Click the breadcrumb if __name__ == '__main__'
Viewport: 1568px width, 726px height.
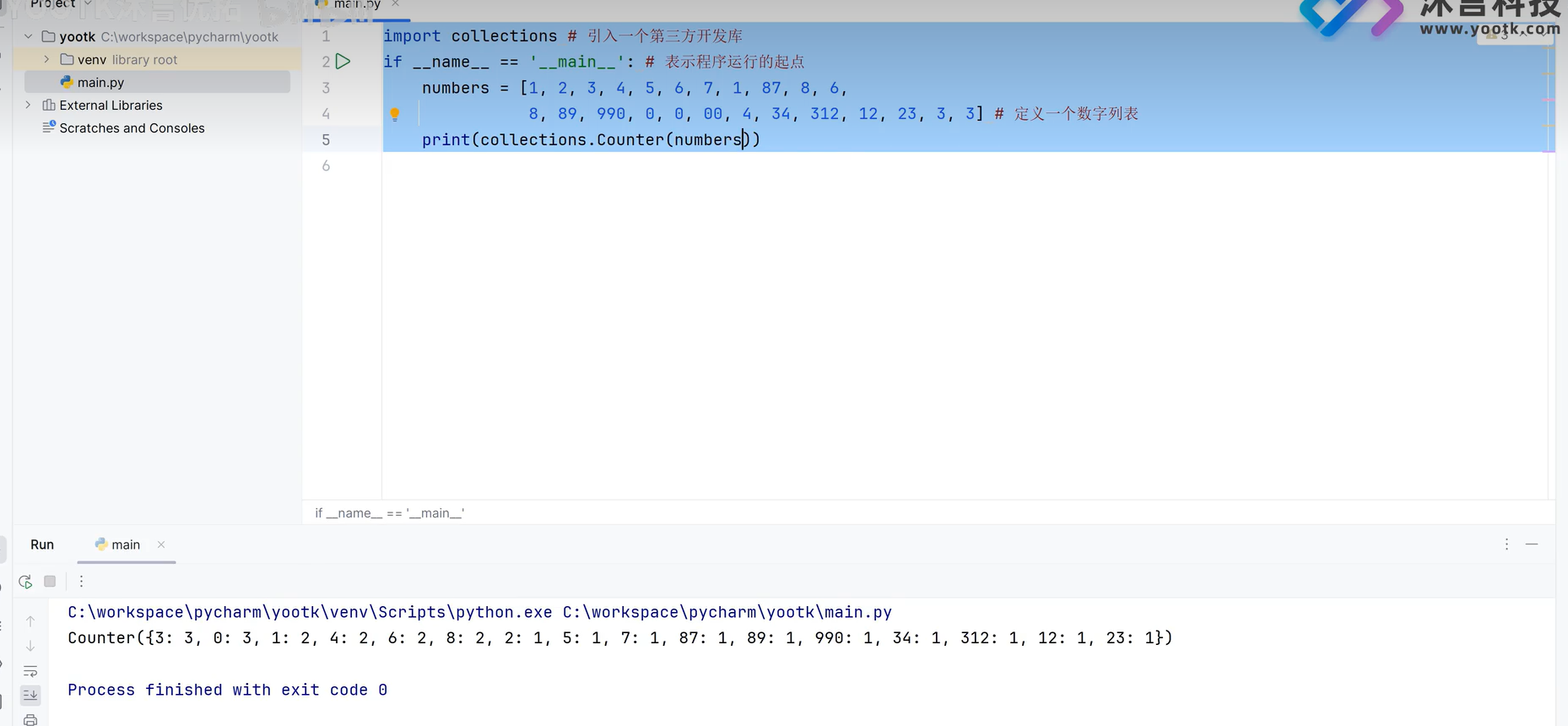point(389,513)
